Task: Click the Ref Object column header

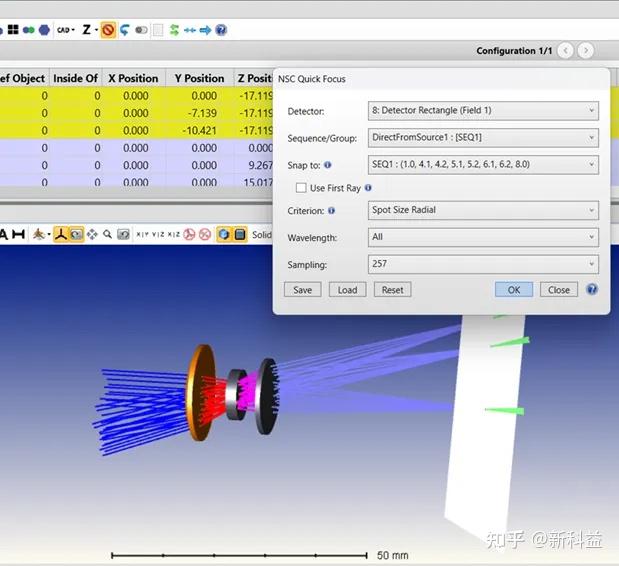Action: [22, 78]
